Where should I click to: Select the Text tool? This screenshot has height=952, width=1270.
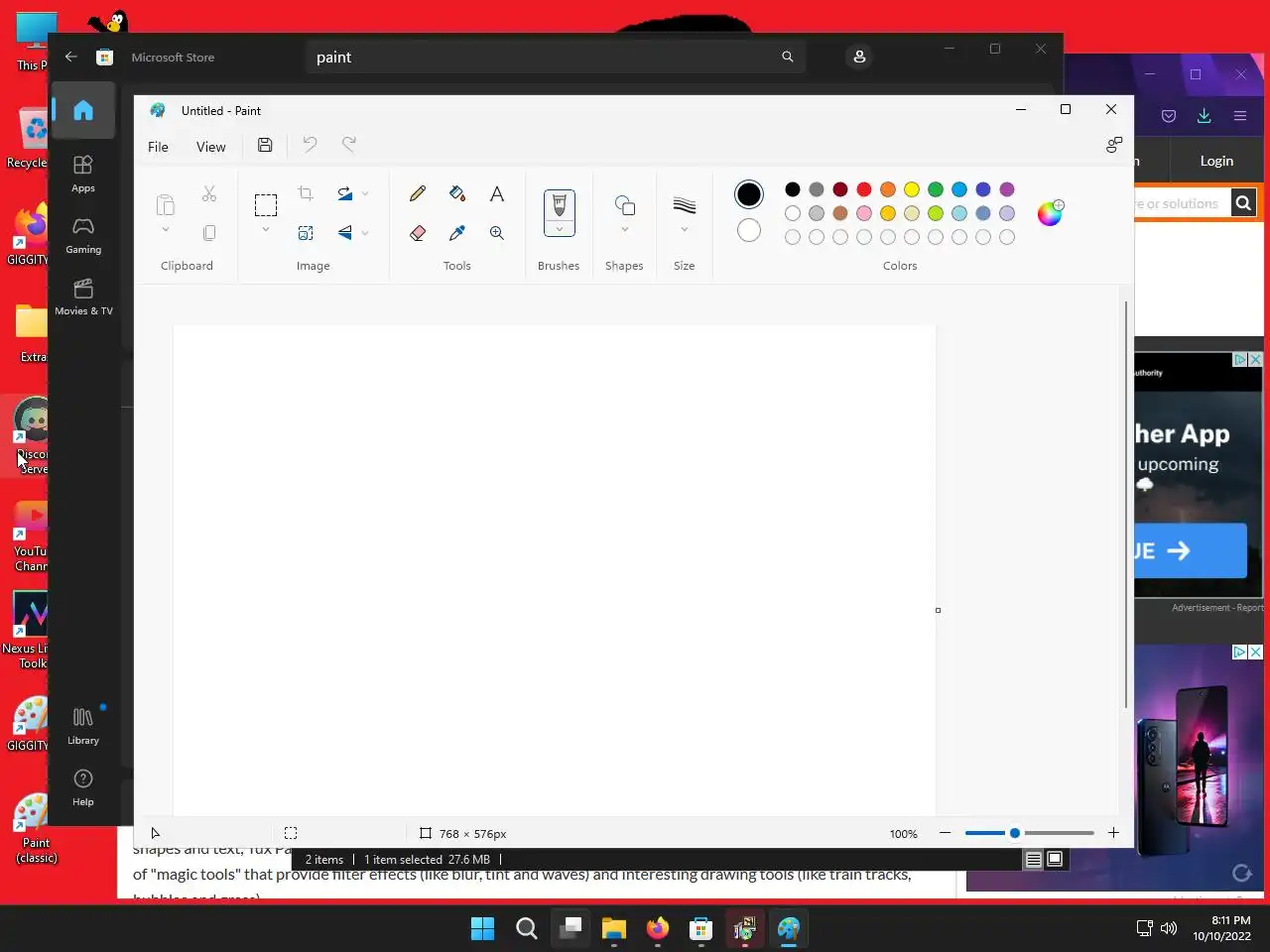[497, 193]
